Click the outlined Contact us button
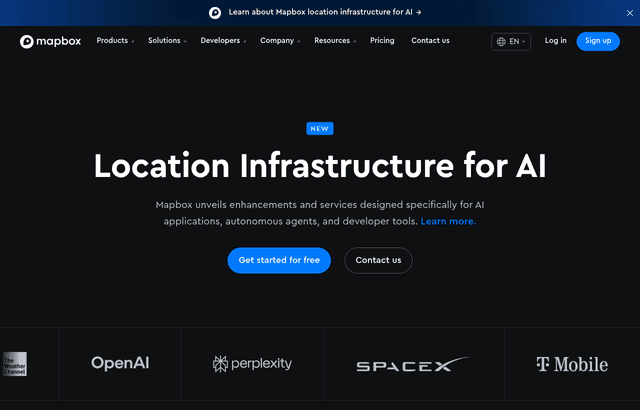The image size is (640, 410). (378, 260)
